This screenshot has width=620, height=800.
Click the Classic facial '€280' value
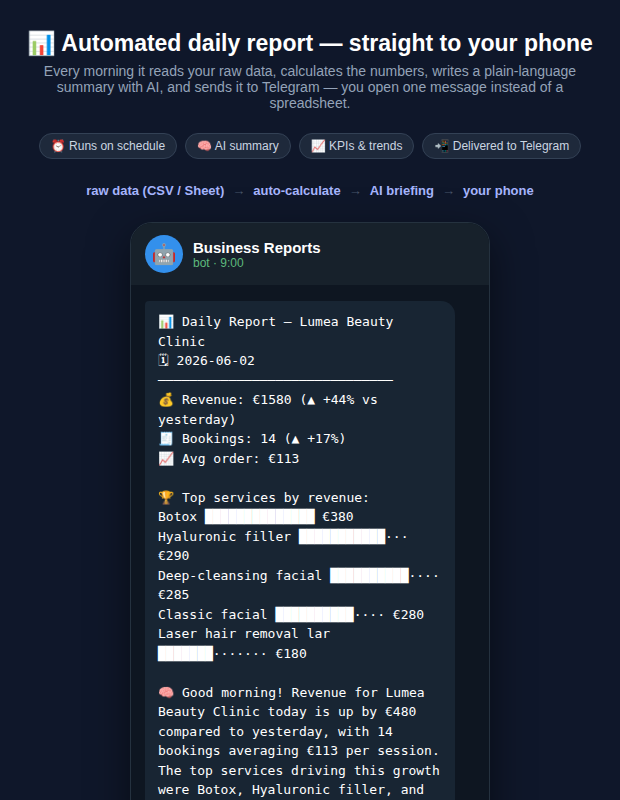point(408,615)
